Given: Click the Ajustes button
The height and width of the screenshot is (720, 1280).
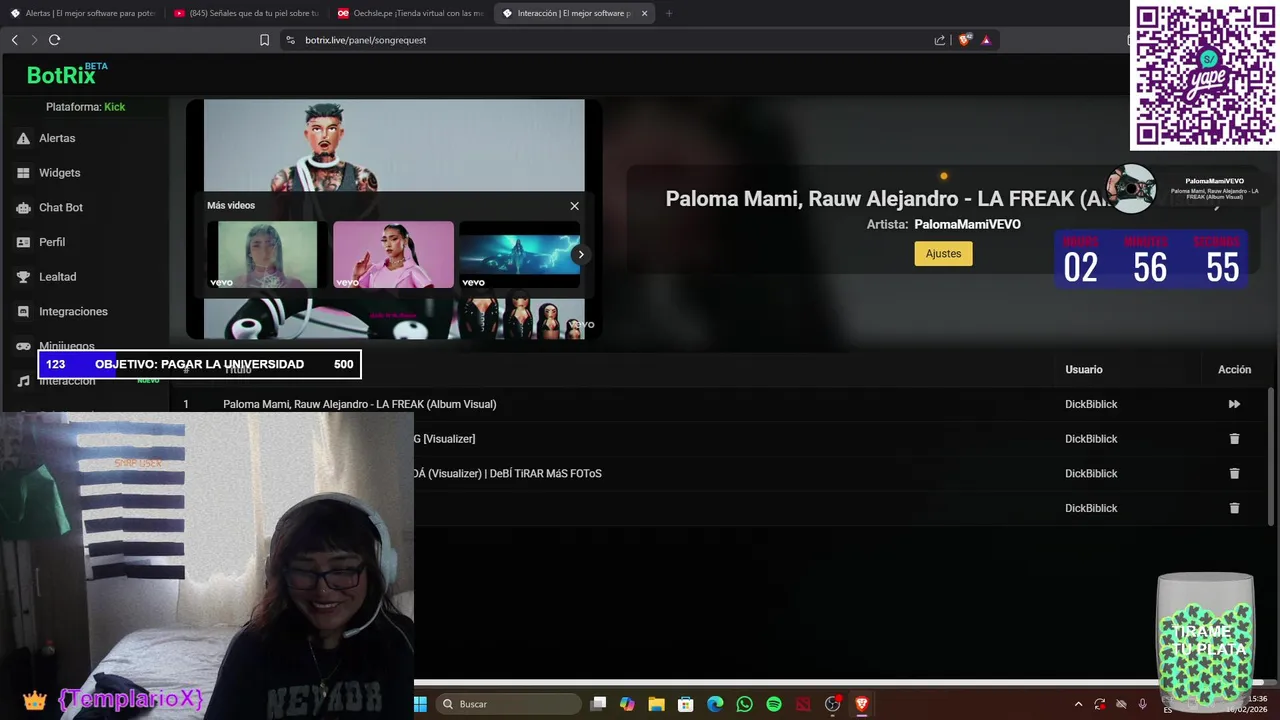Looking at the screenshot, I should coord(943,254).
